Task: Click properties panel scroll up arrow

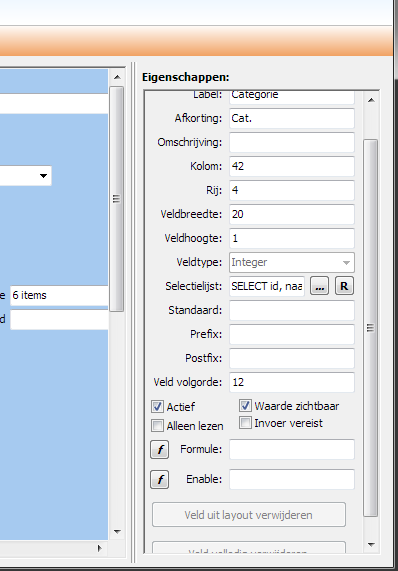Action: (x=371, y=100)
